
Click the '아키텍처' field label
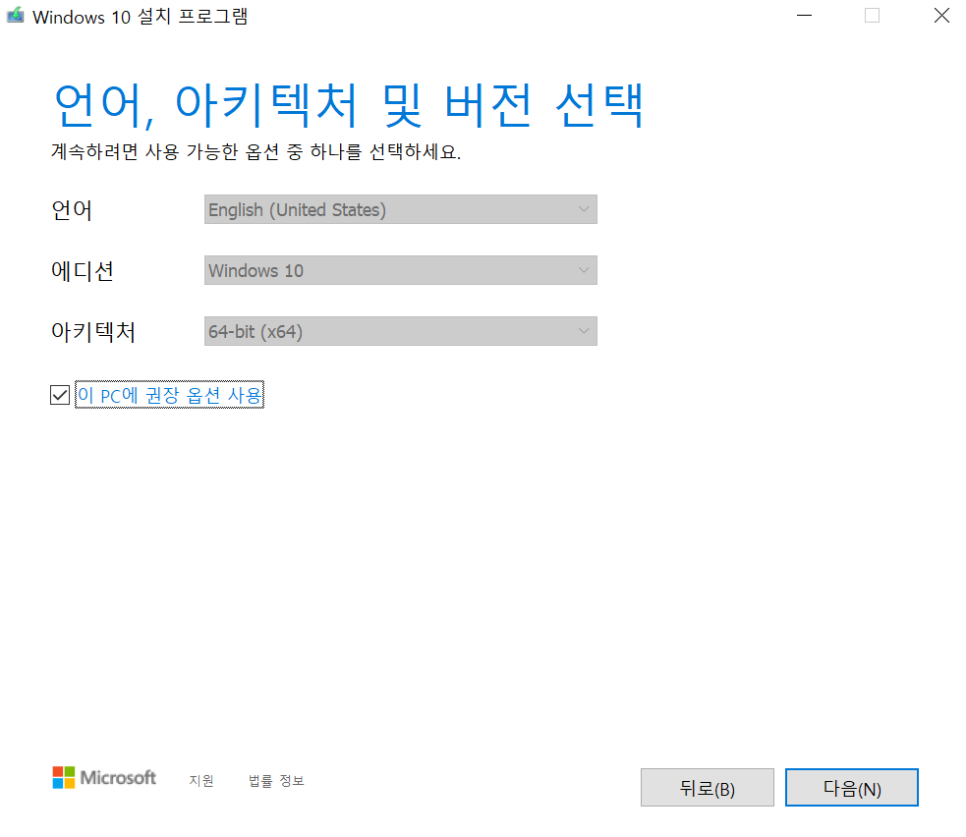[x=93, y=331]
